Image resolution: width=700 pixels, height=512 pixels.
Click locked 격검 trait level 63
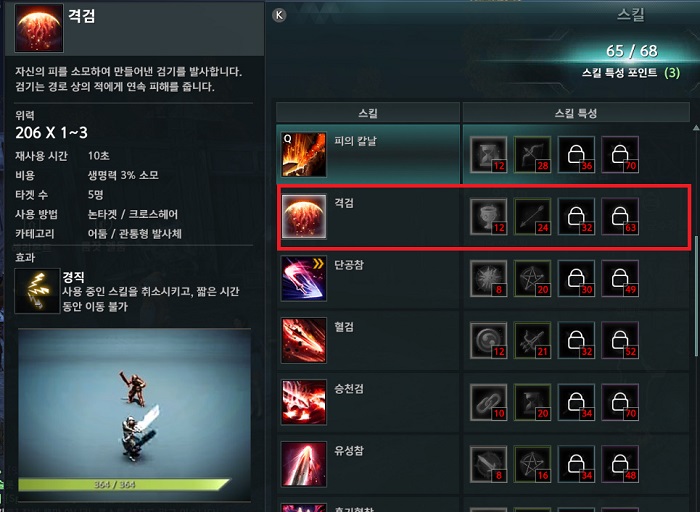click(620, 216)
